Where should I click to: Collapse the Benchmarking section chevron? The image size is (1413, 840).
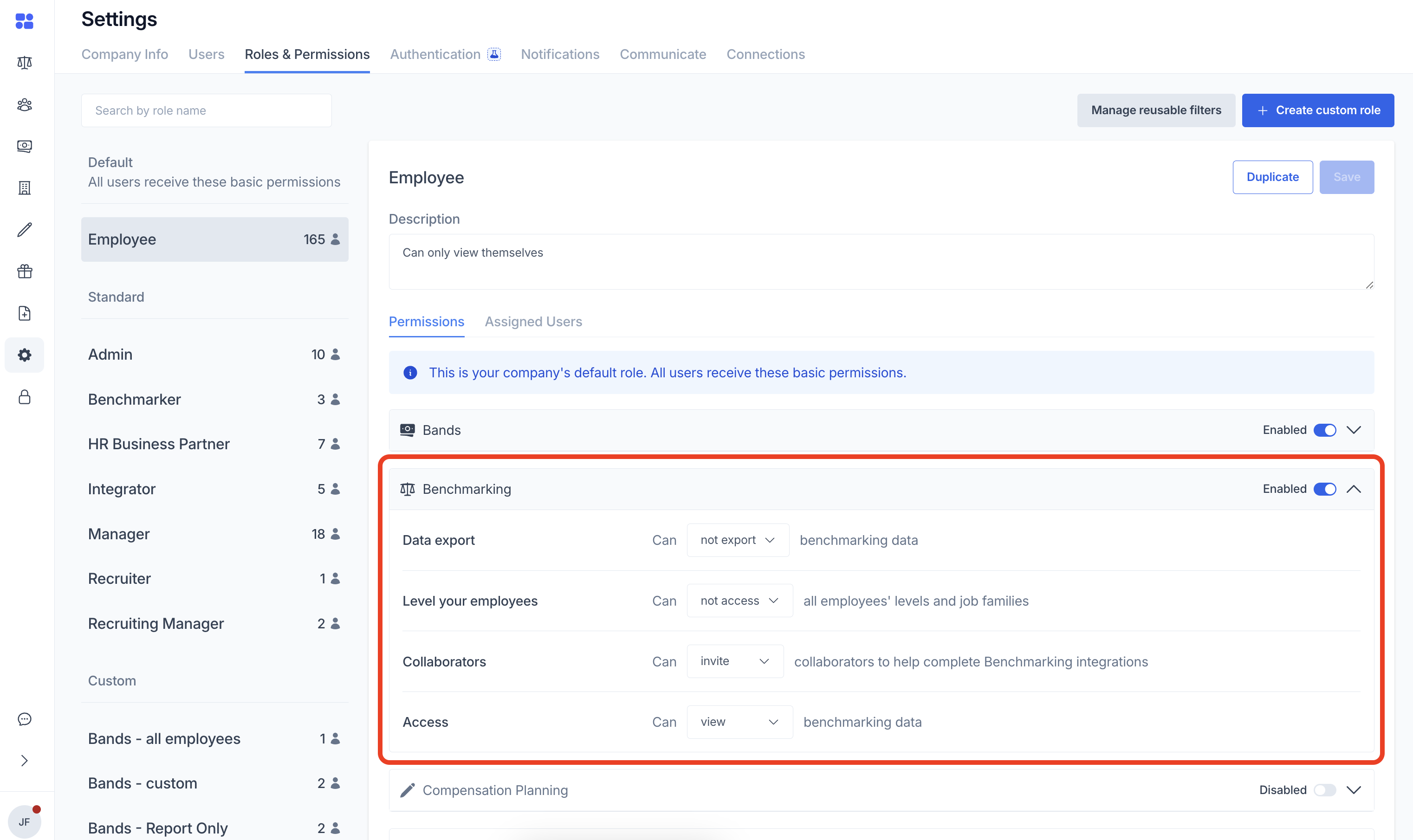click(1355, 489)
